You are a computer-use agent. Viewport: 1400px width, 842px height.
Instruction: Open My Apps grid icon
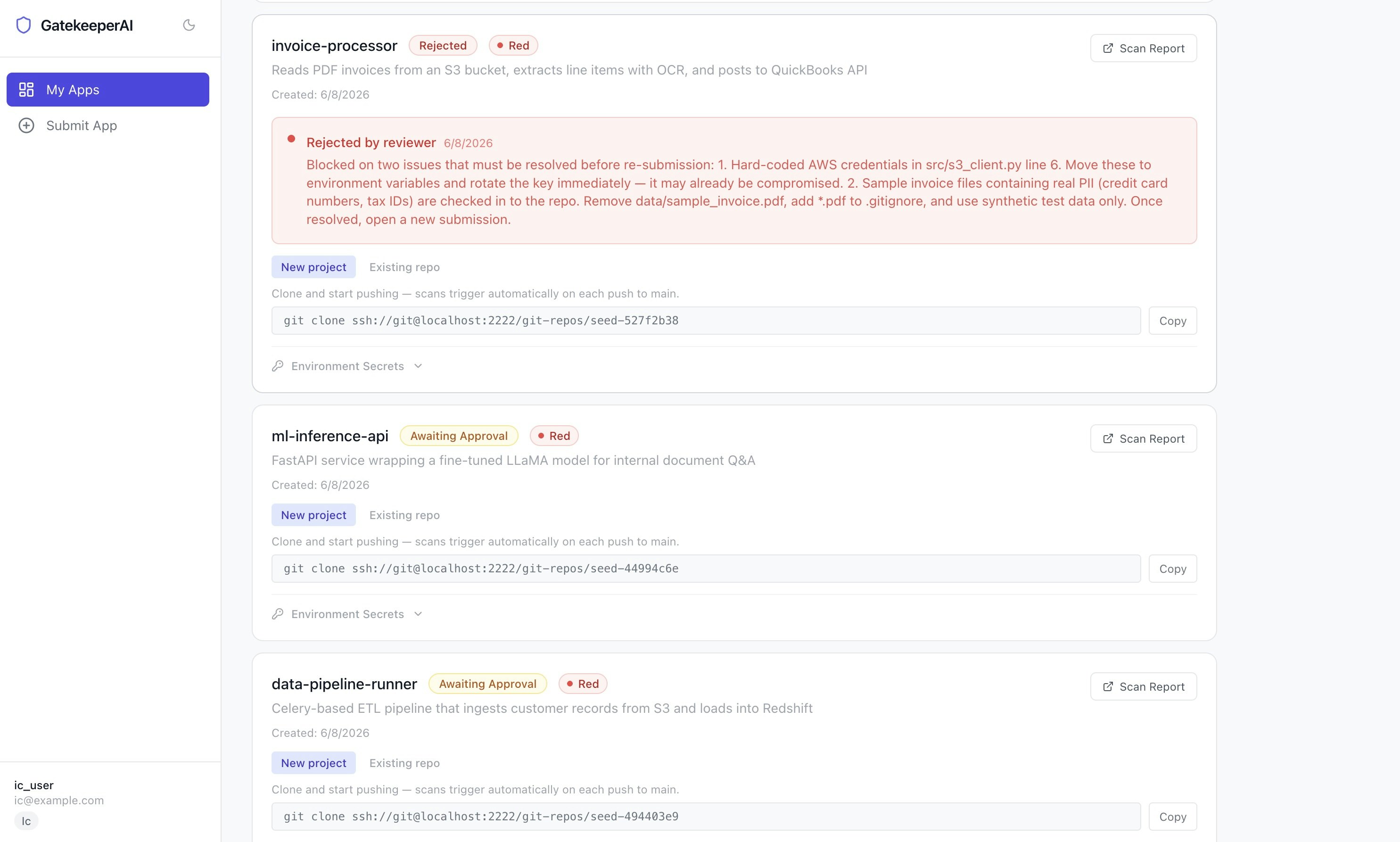[27, 90]
